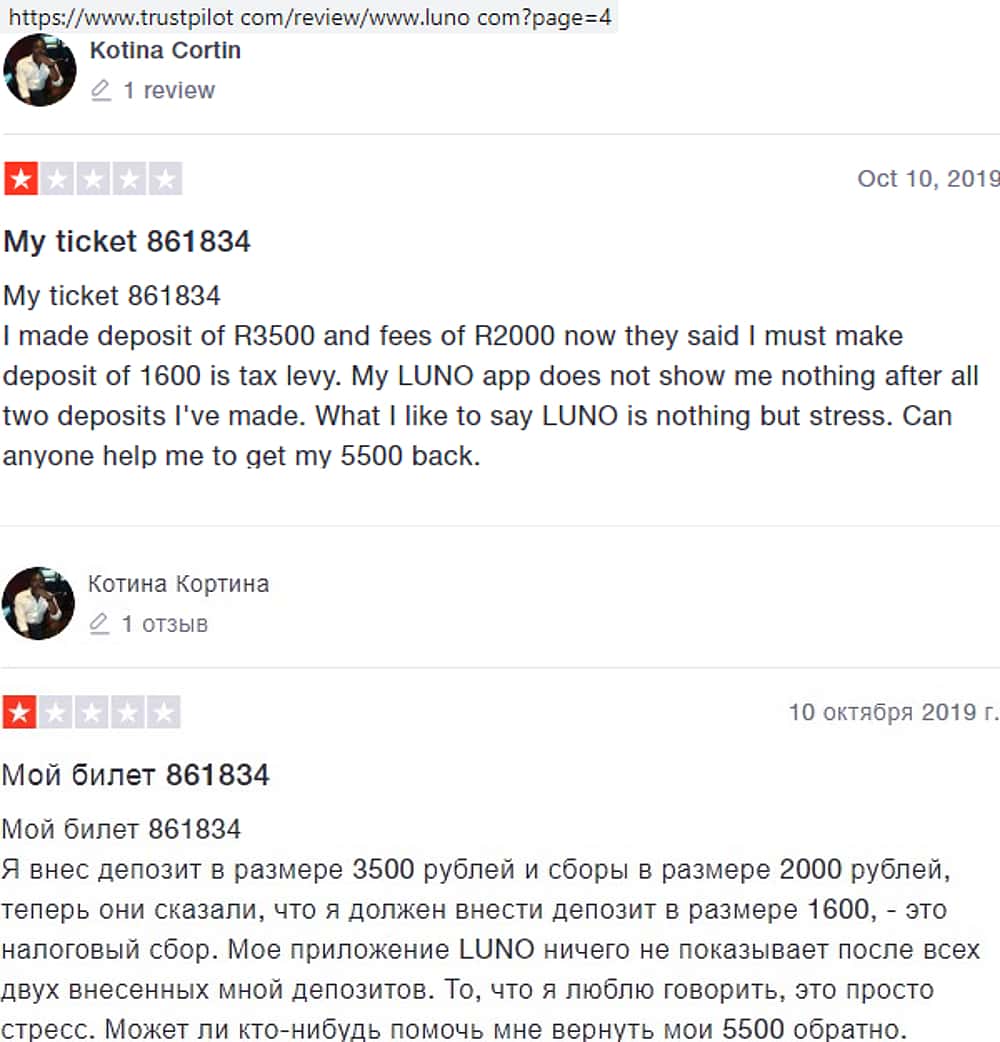Viewport: 1000px width, 1042px height.
Task: Open the "My ticket 861834" review title
Action: tap(127, 242)
